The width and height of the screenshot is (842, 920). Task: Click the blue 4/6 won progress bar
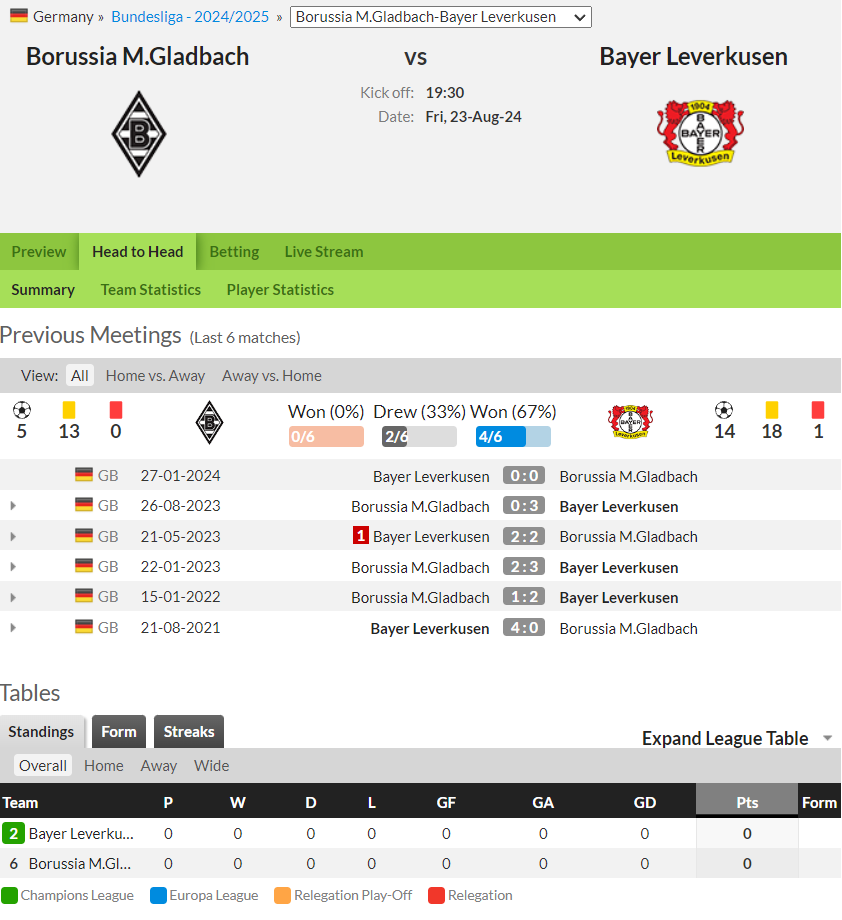tap(513, 437)
